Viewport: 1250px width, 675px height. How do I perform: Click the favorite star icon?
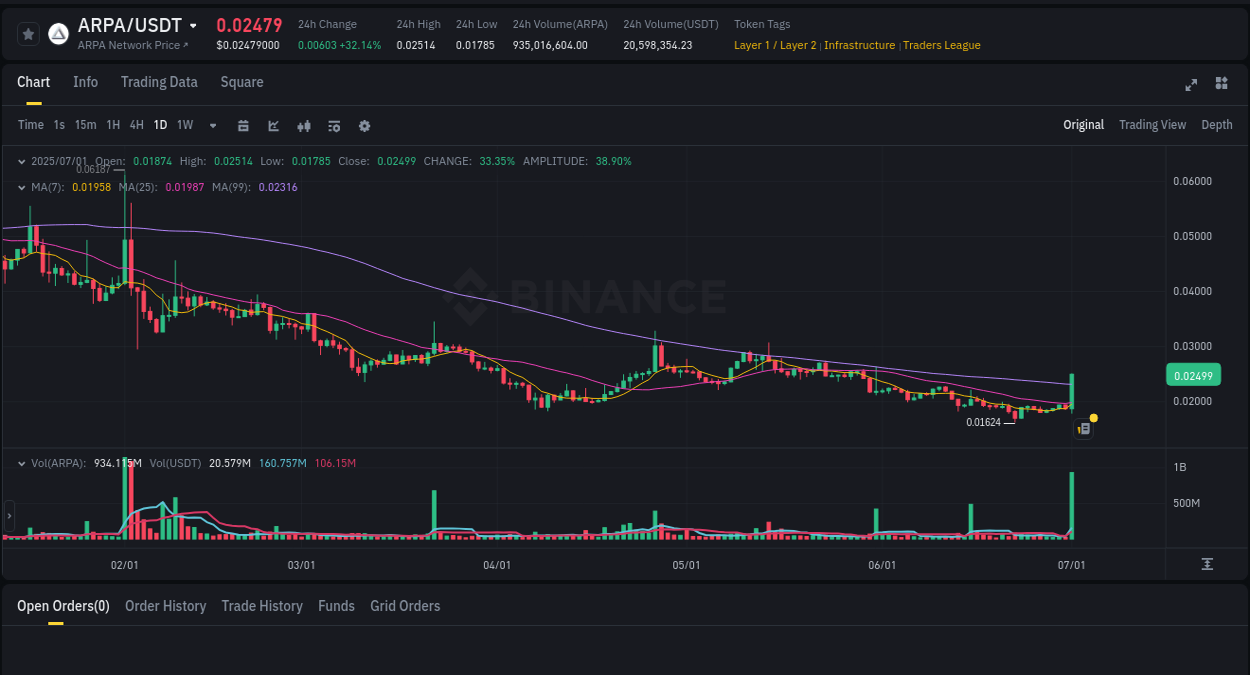pos(28,33)
